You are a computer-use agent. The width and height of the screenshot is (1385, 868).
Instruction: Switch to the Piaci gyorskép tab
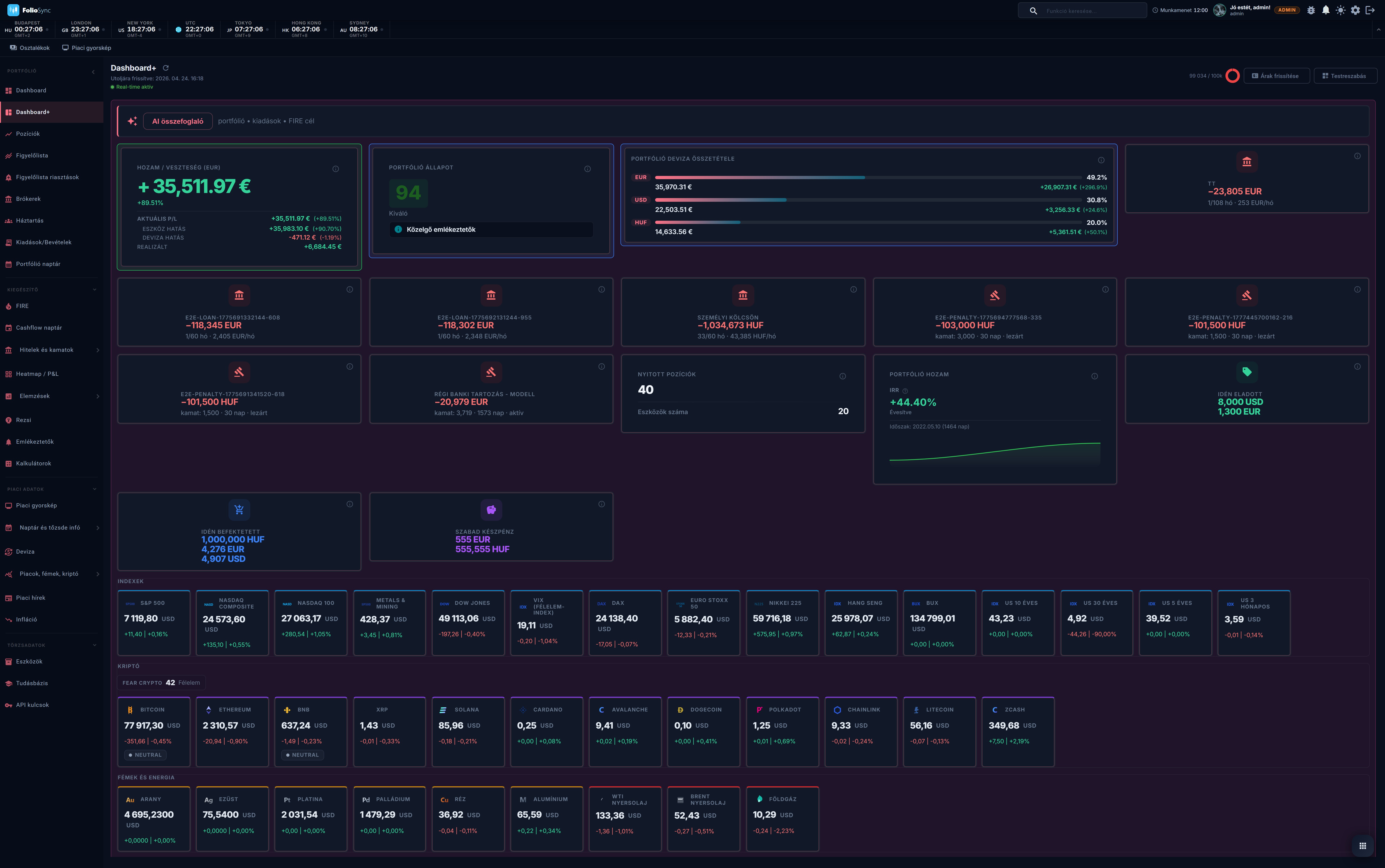(x=87, y=48)
